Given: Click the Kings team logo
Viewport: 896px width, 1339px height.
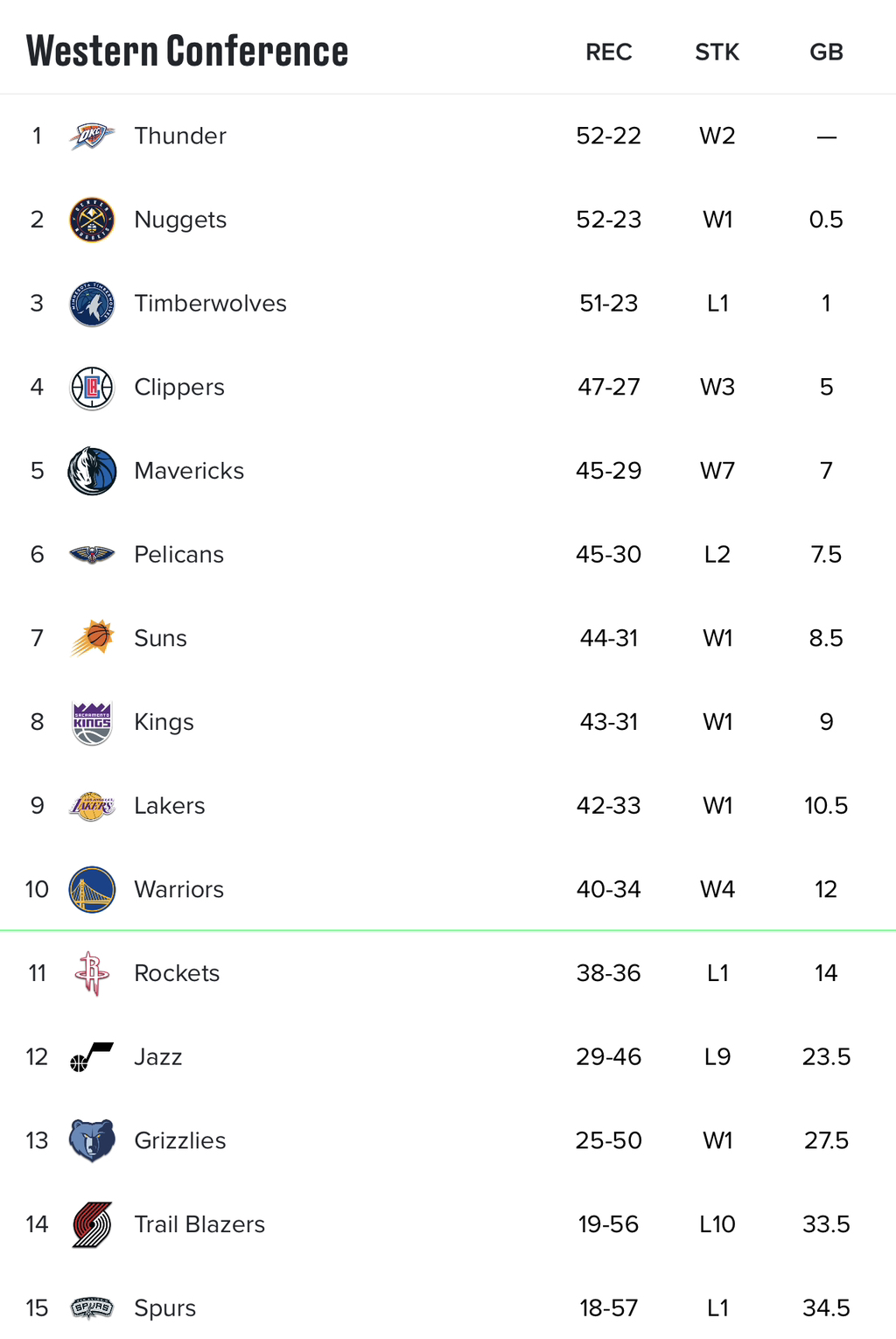Looking at the screenshot, I should [92, 722].
